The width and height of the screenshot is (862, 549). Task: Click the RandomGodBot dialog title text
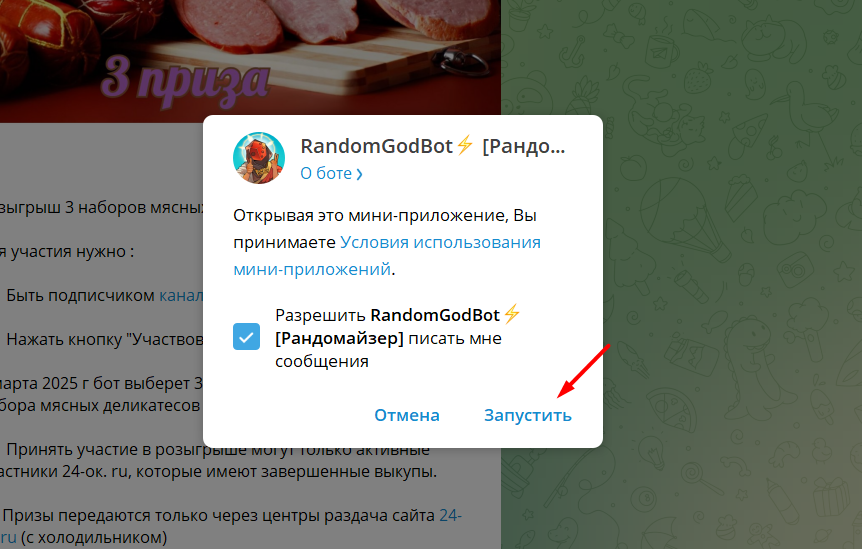click(x=432, y=146)
